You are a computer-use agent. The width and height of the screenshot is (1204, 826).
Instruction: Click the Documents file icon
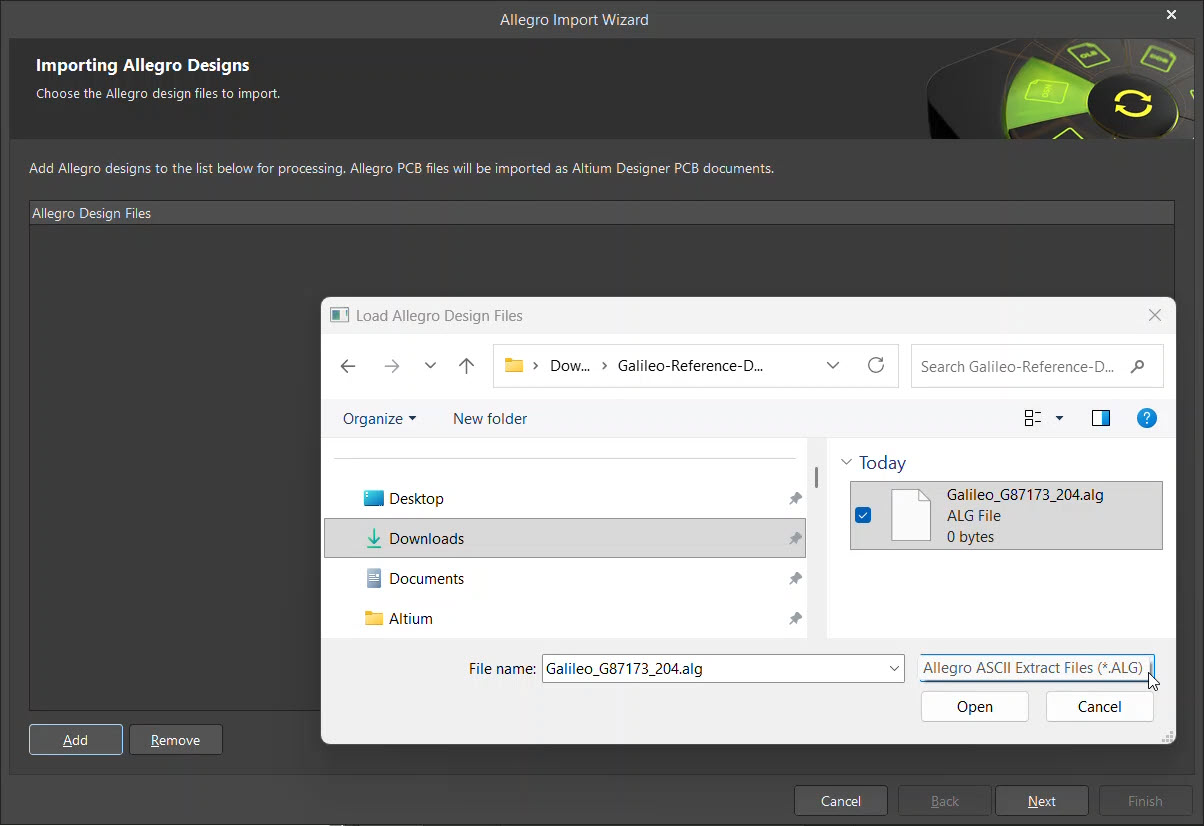click(374, 578)
